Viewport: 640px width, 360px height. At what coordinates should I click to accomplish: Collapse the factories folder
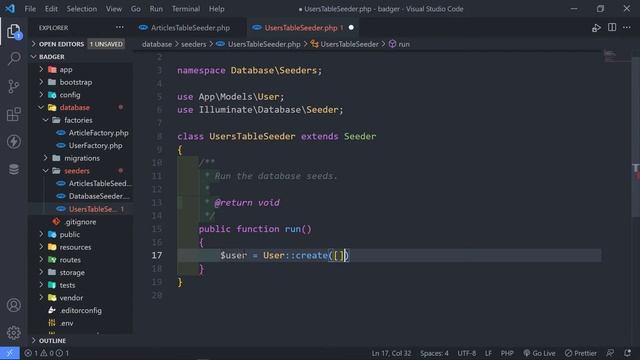coord(78,120)
